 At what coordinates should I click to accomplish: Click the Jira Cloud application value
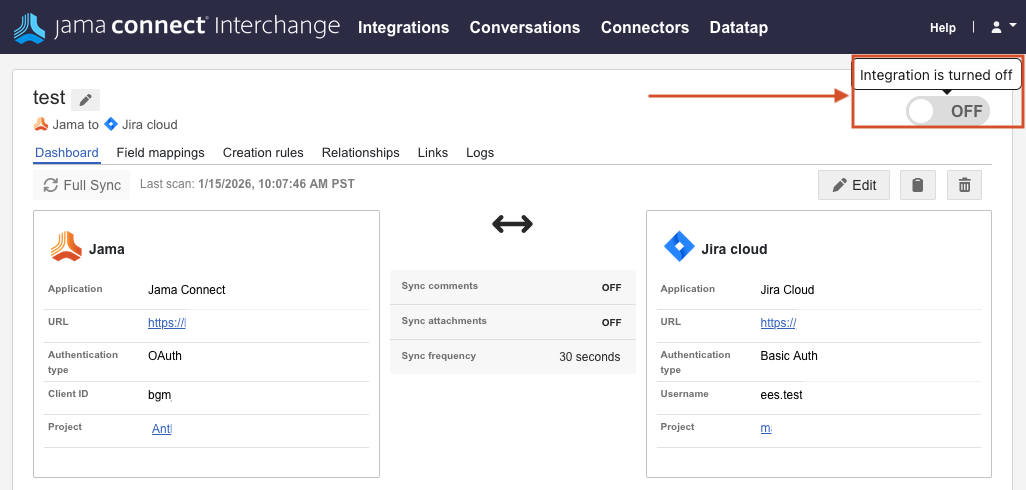(787, 290)
